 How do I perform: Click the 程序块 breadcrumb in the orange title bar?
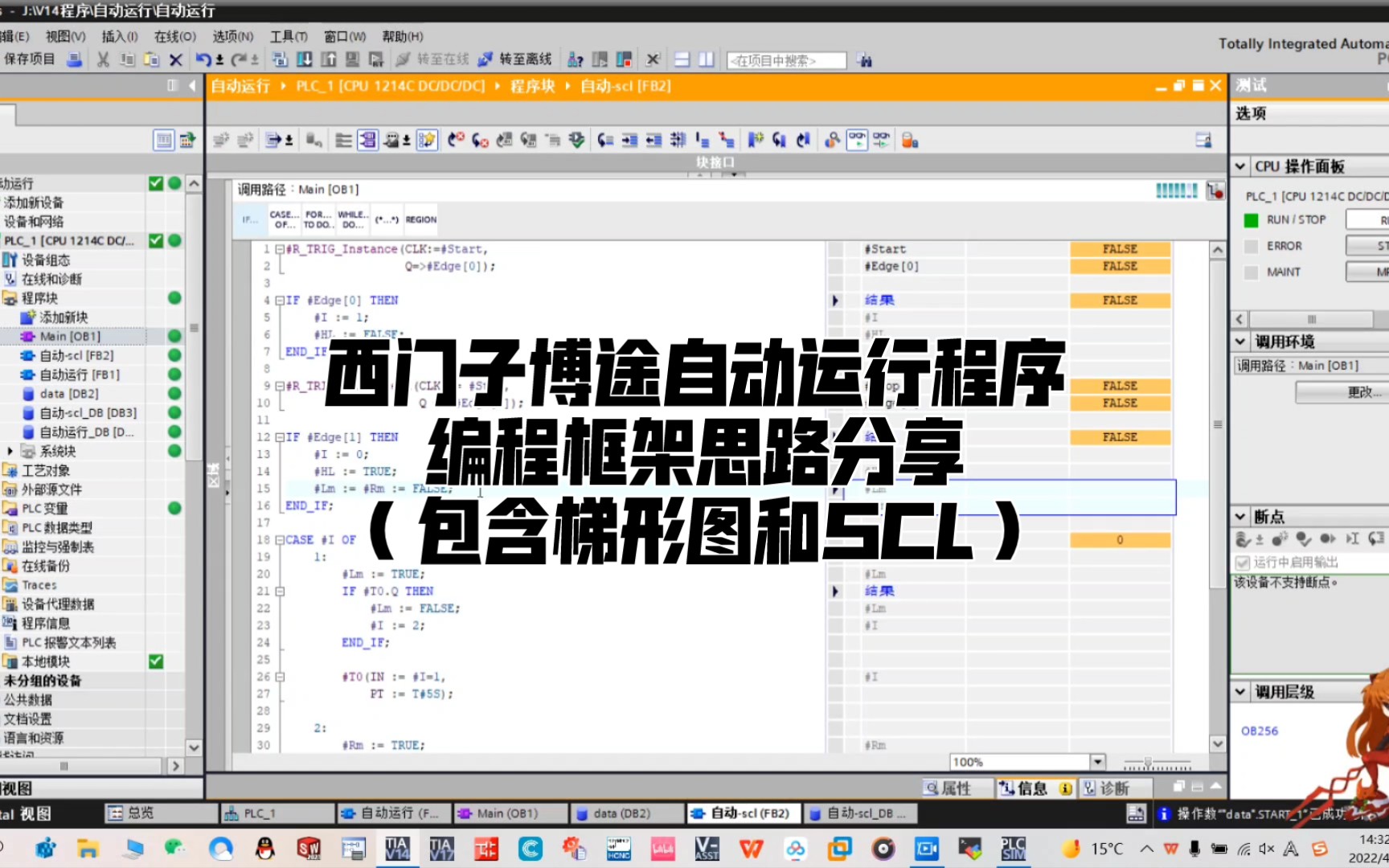pyautogui.click(x=532, y=86)
